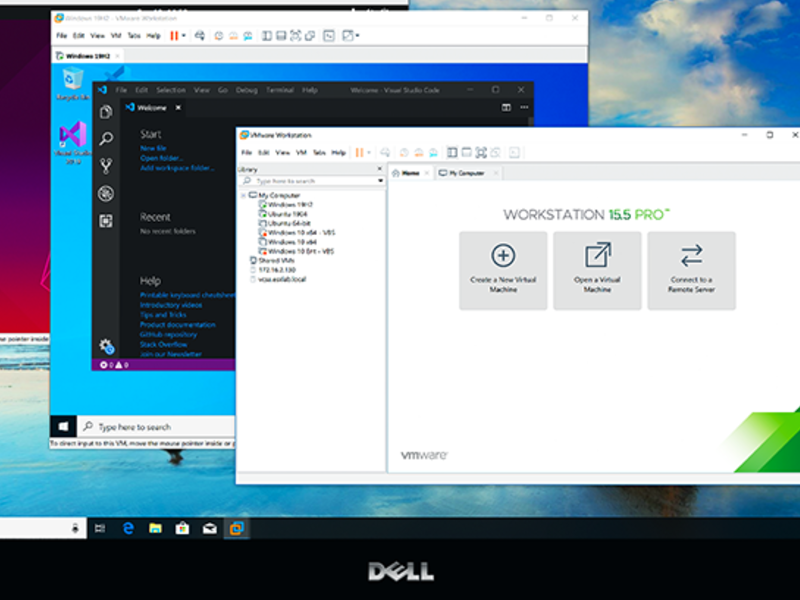Close the Home tab

click(427, 173)
